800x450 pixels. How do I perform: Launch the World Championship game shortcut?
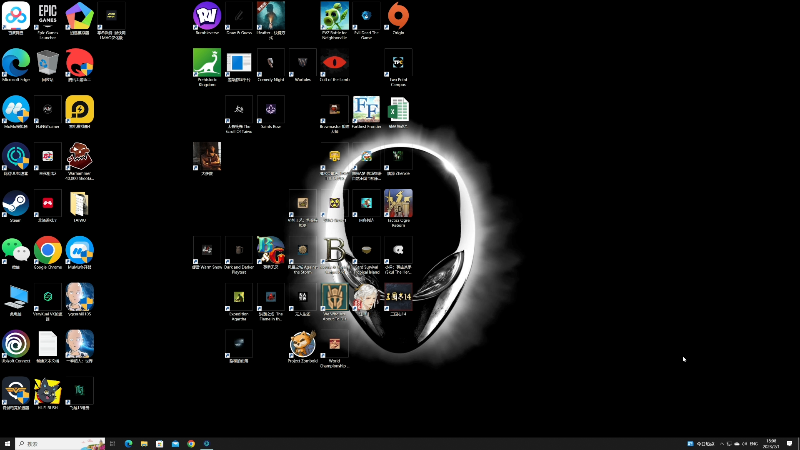[334, 344]
